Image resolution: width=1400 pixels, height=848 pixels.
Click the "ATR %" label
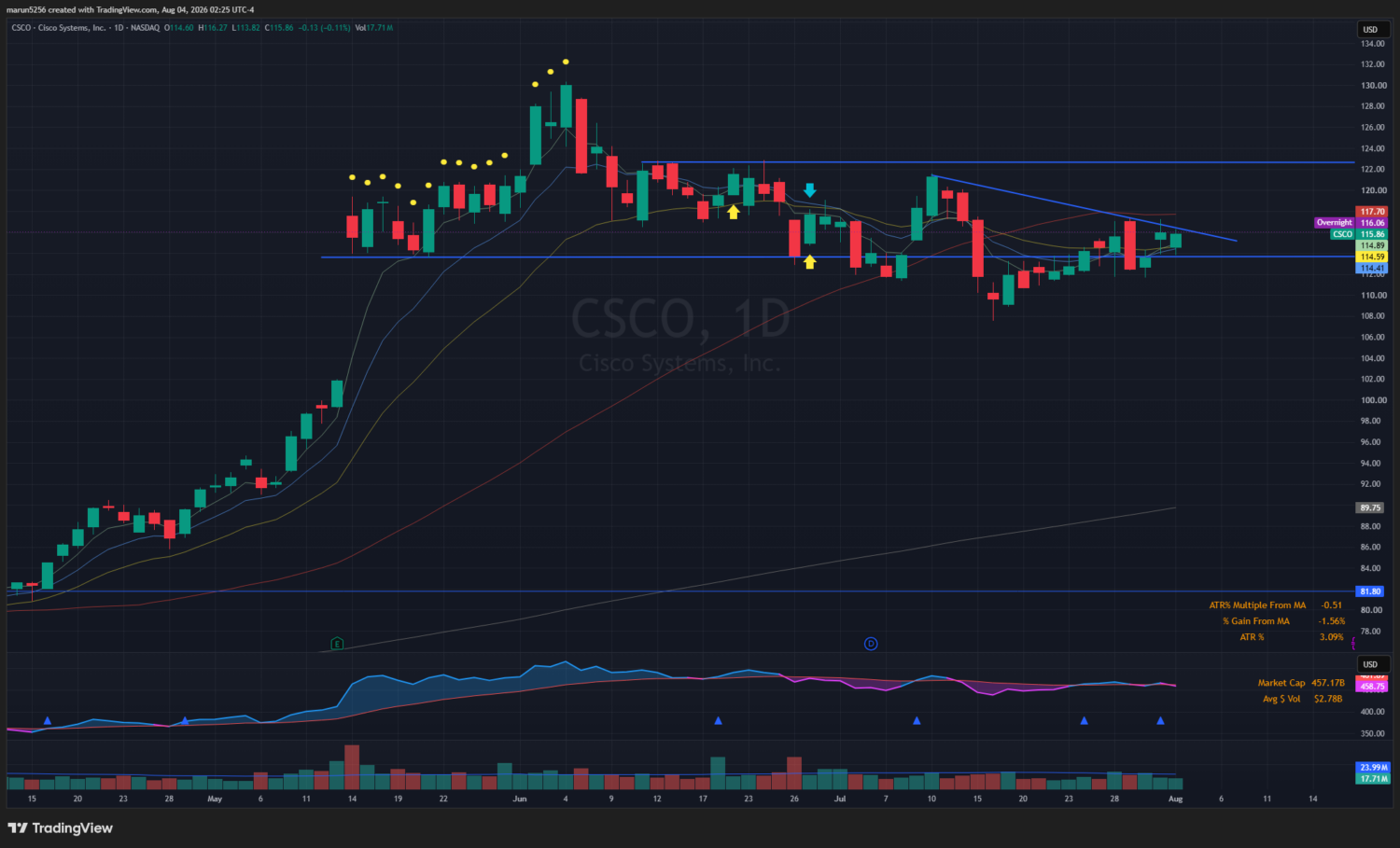[1252, 637]
